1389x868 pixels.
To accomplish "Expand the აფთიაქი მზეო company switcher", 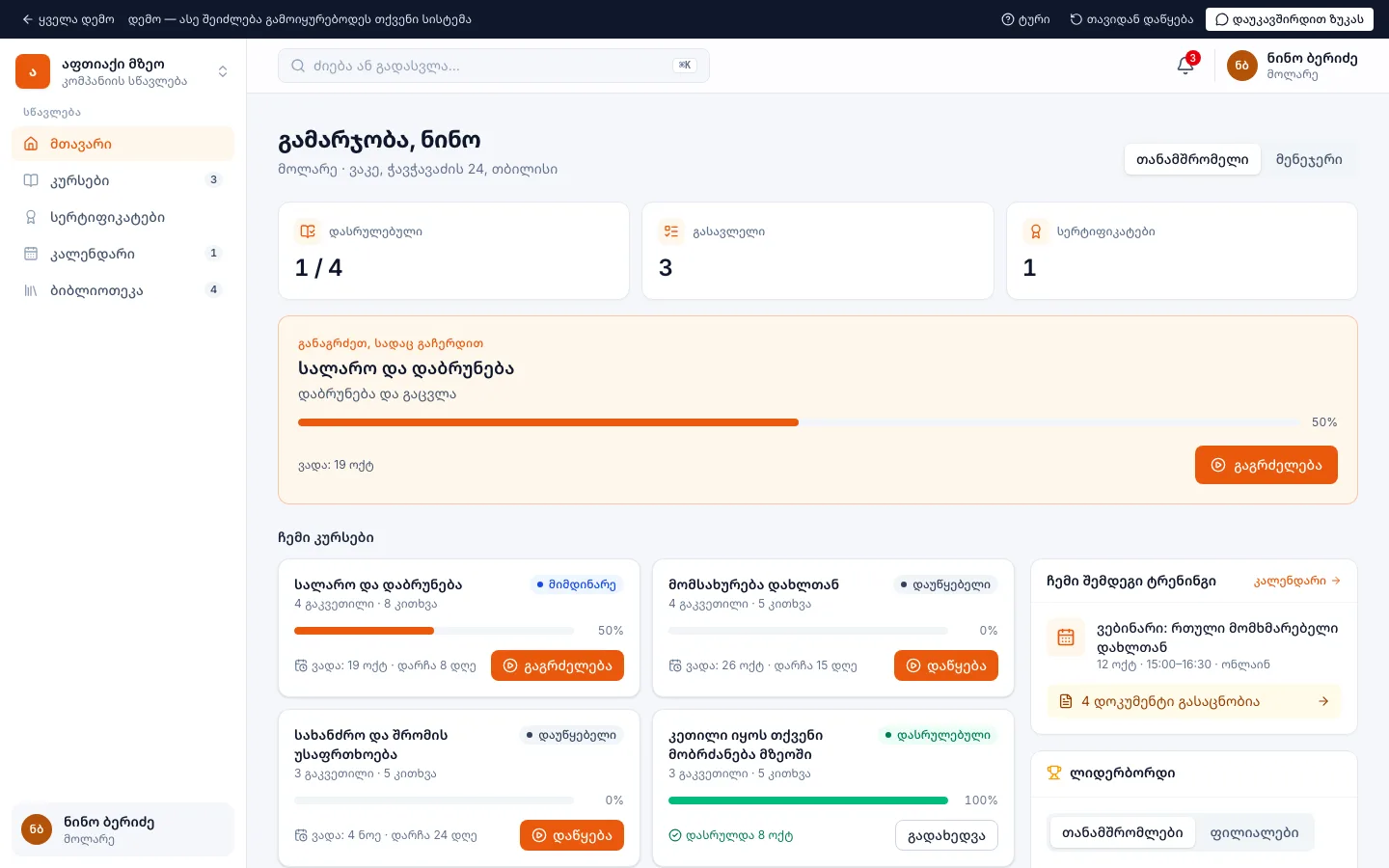I will pyautogui.click(x=223, y=71).
